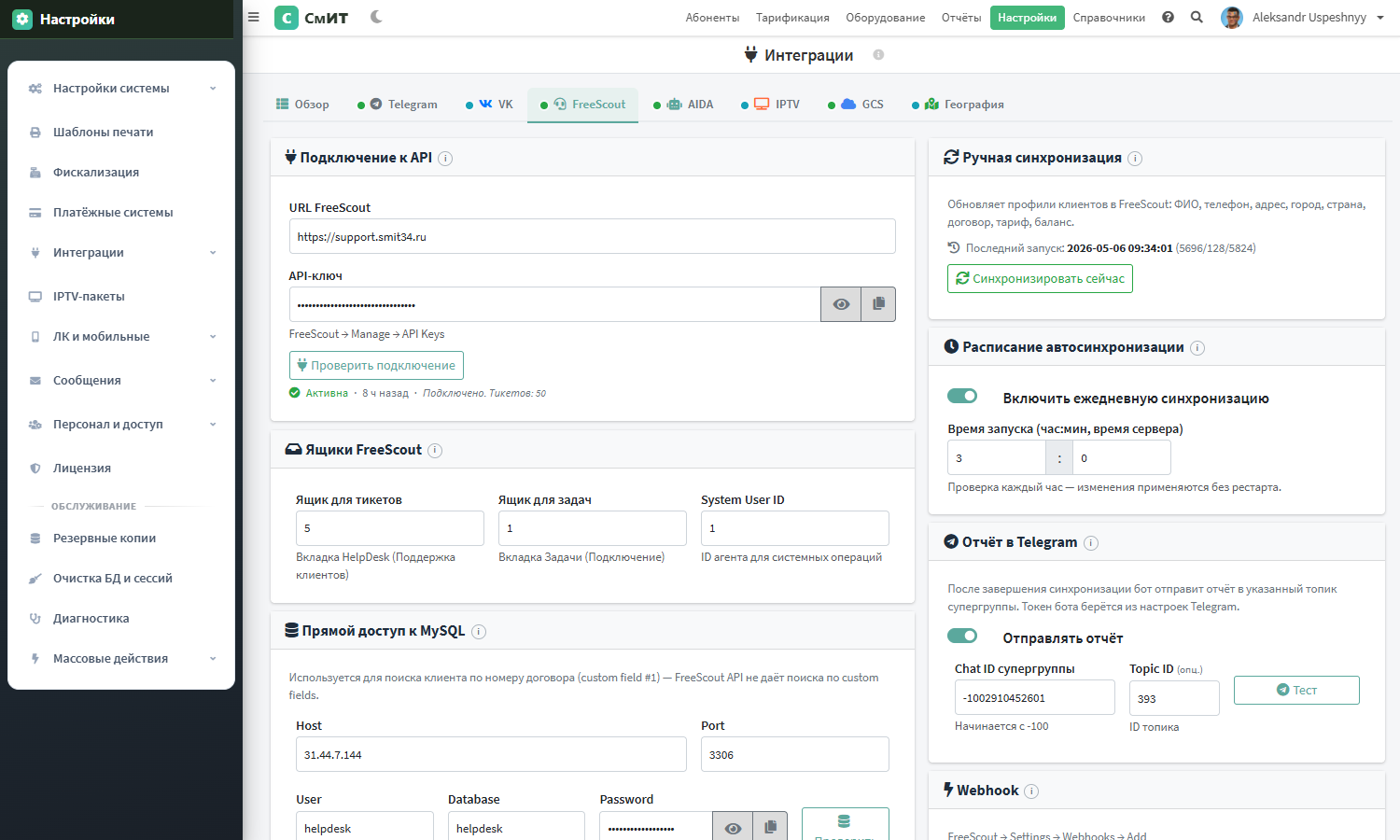Toggle dark mode moon icon
The image size is (1400, 840).
click(x=376, y=17)
